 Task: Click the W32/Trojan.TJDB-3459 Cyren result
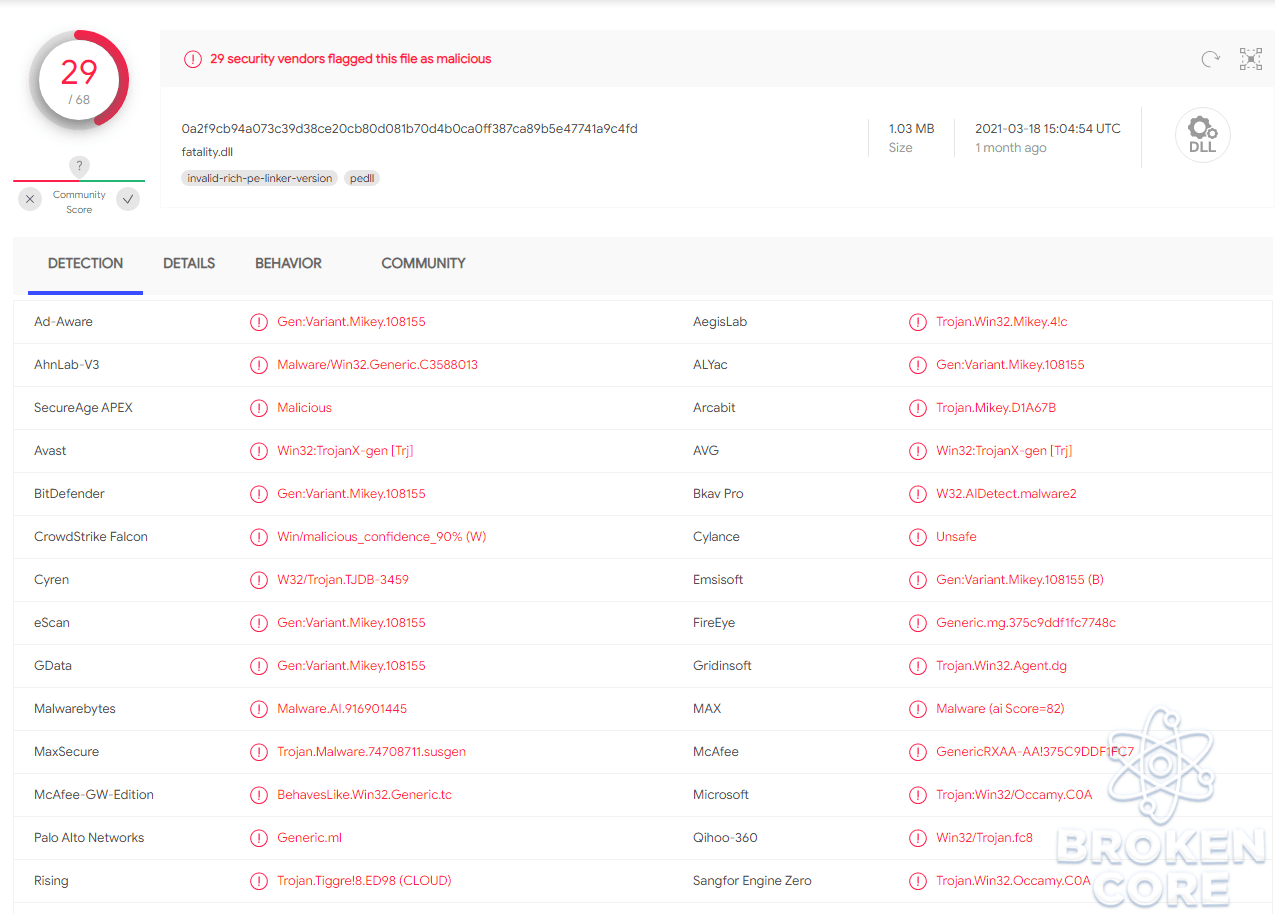tap(343, 580)
